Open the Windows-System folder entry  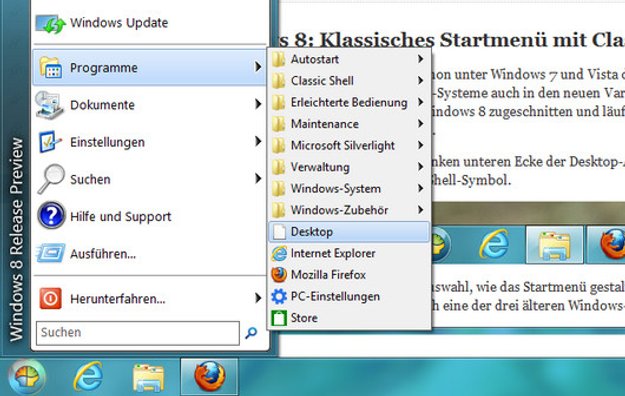(x=349, y=188)
